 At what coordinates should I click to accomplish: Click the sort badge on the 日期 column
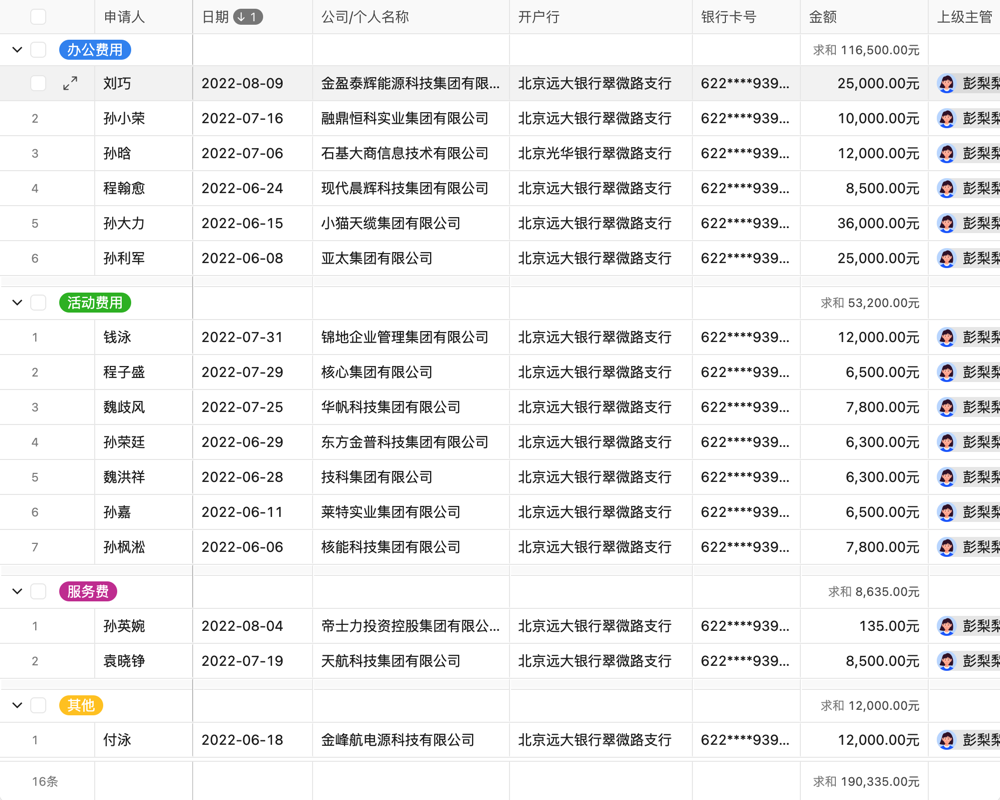click(246, 16)
